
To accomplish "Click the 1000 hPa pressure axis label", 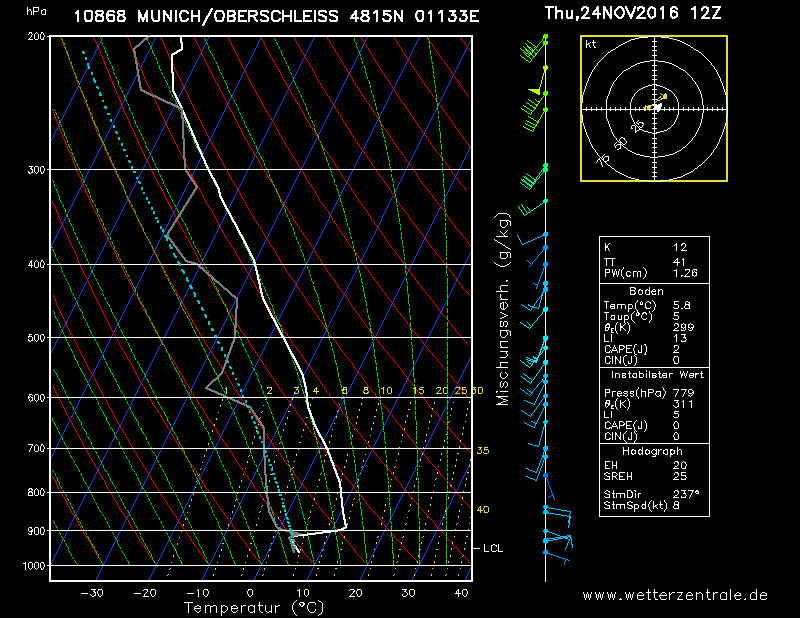I will tap(36, 566).
